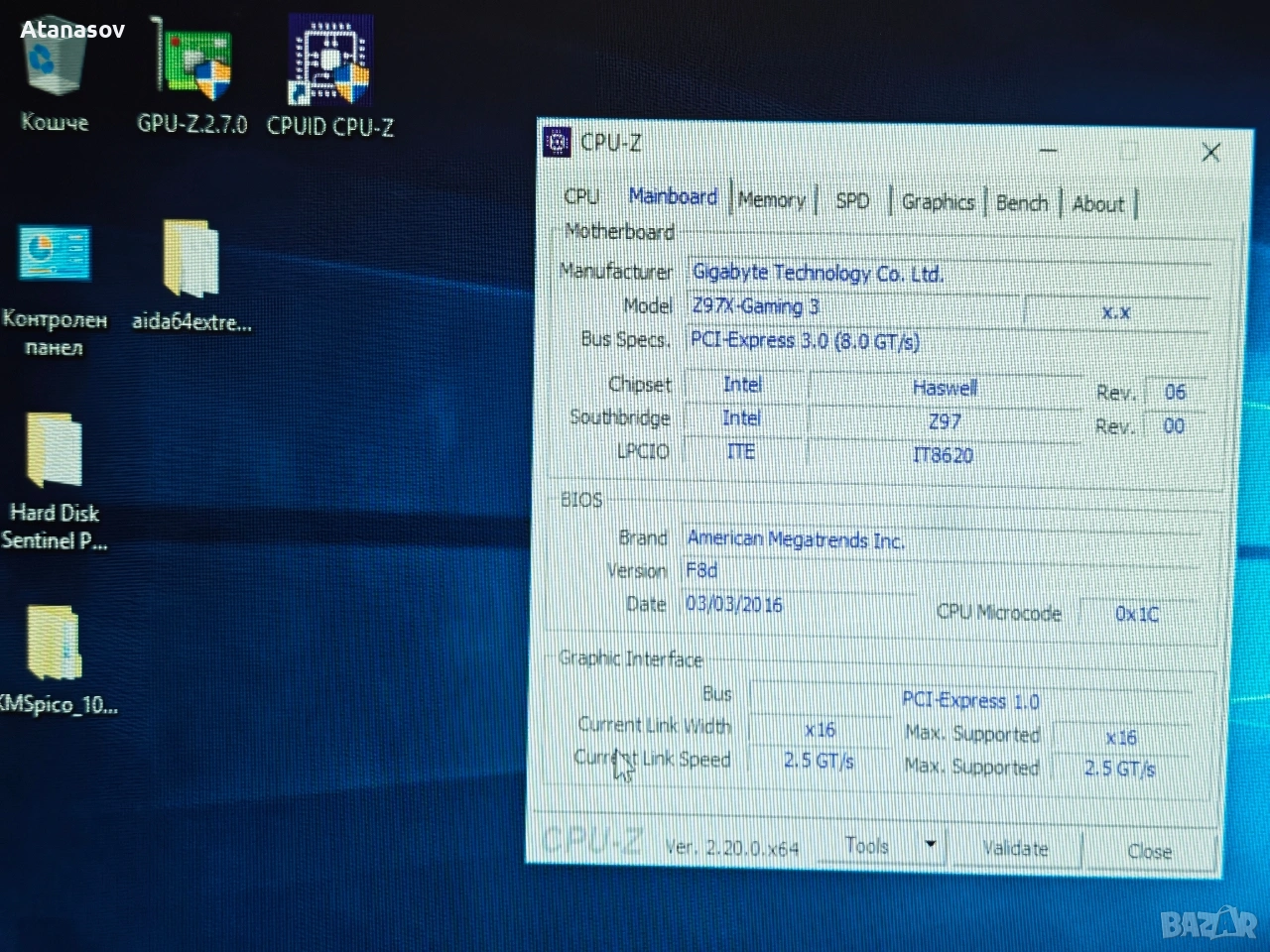1270x952 pixels.
Task: Open the SPD tab
Action: (x=852, y=201)
